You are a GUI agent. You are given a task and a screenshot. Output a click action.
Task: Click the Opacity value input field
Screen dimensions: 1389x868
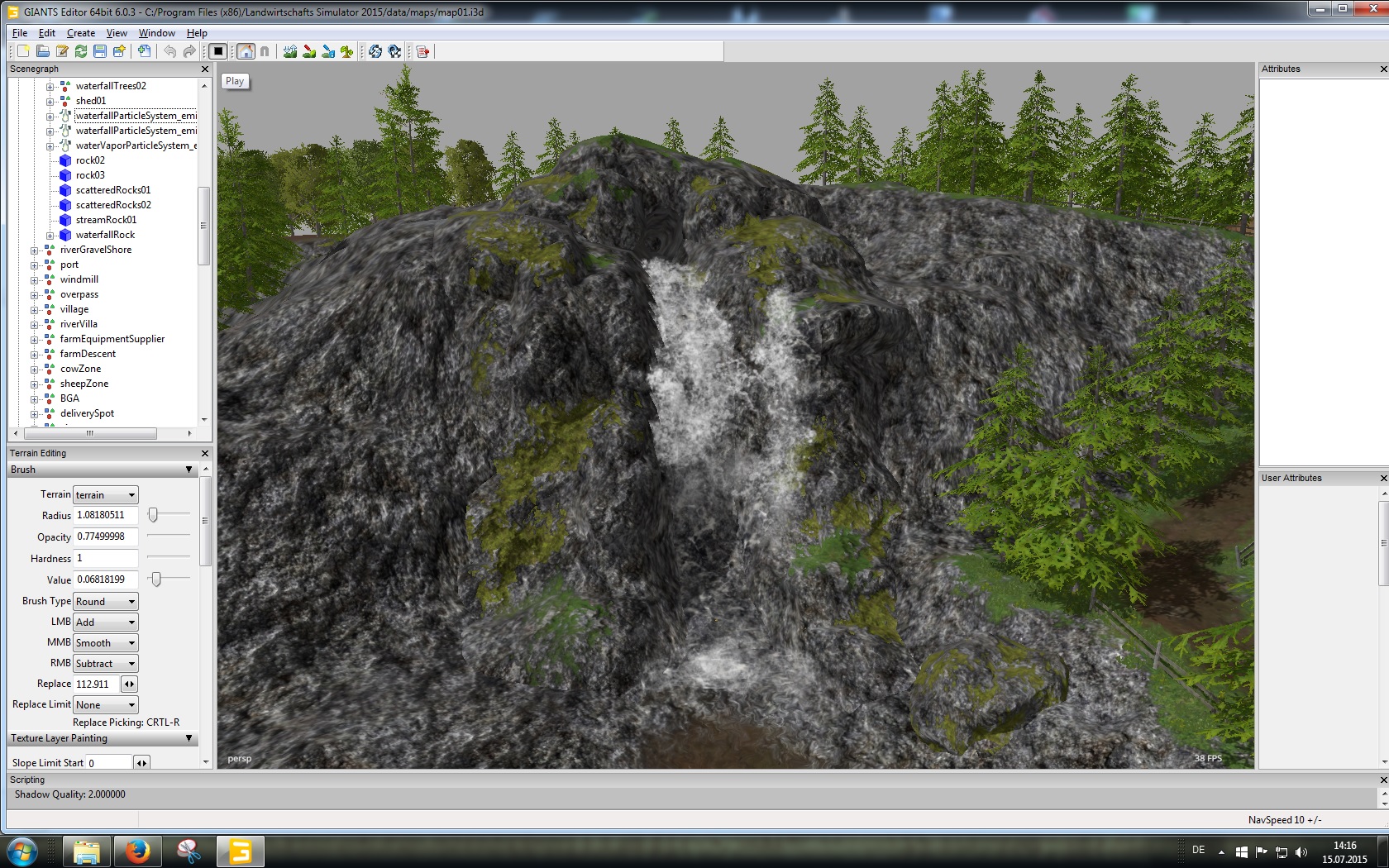[106, 537]
